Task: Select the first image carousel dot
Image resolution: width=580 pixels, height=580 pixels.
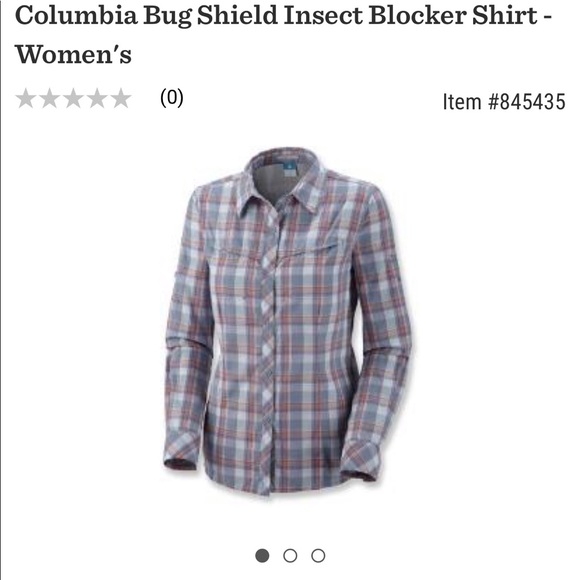Action: pos(262,556)
